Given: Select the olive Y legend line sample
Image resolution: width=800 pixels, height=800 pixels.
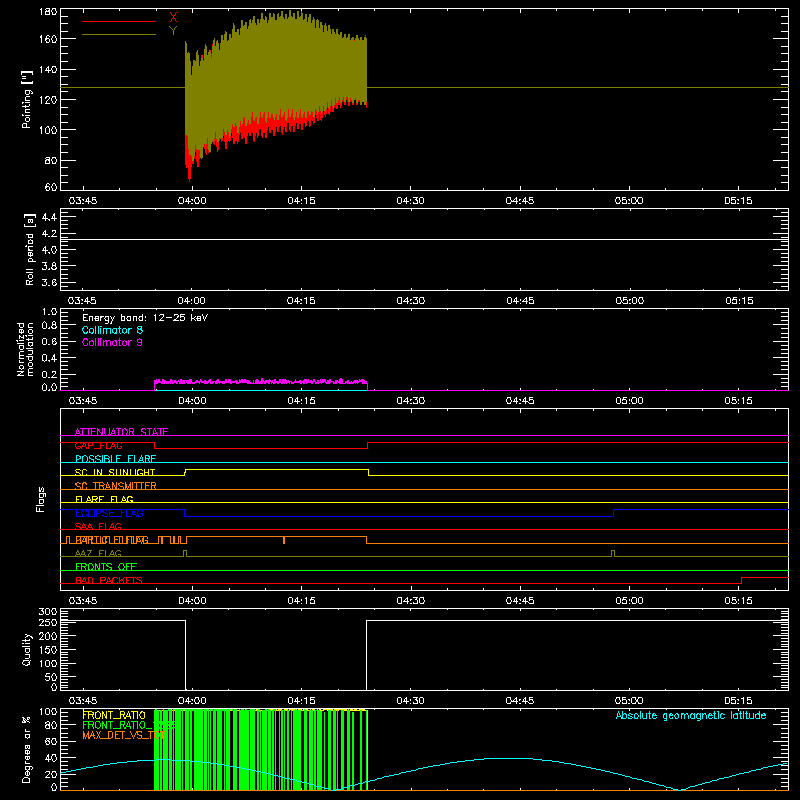Looking at the screenshot, I should click(119, 35).
